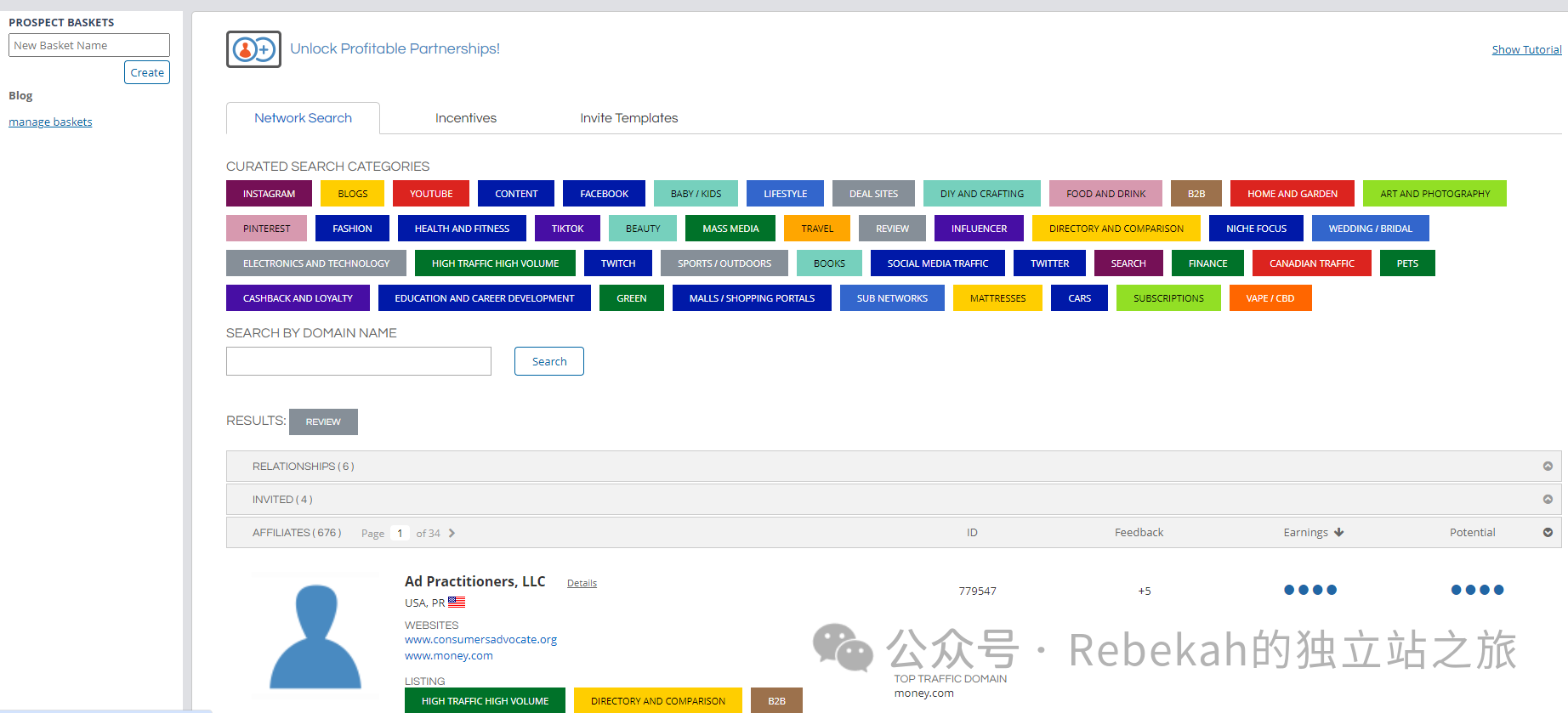This screenshot has height=713, width=1568.
Task: Select the Instagram category tag
Action: pyautogui.click(x=269, y=194)
